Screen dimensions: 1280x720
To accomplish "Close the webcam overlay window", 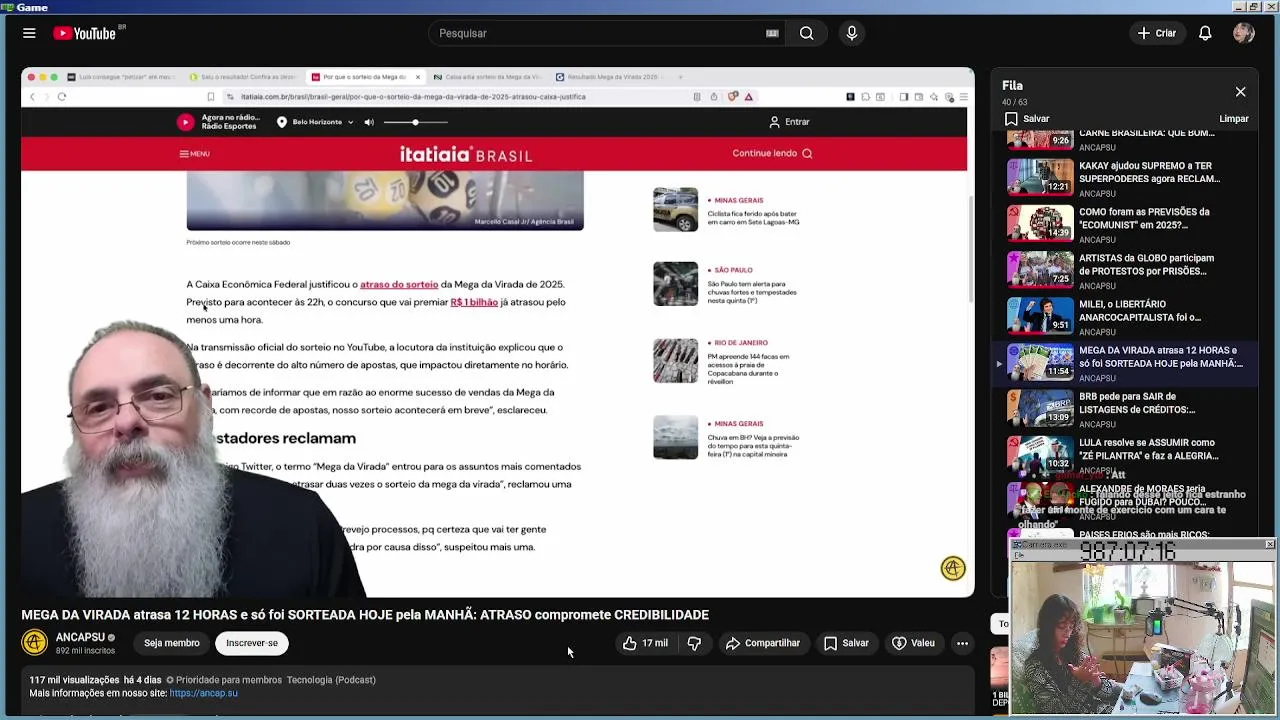I will pos(1269,544).
